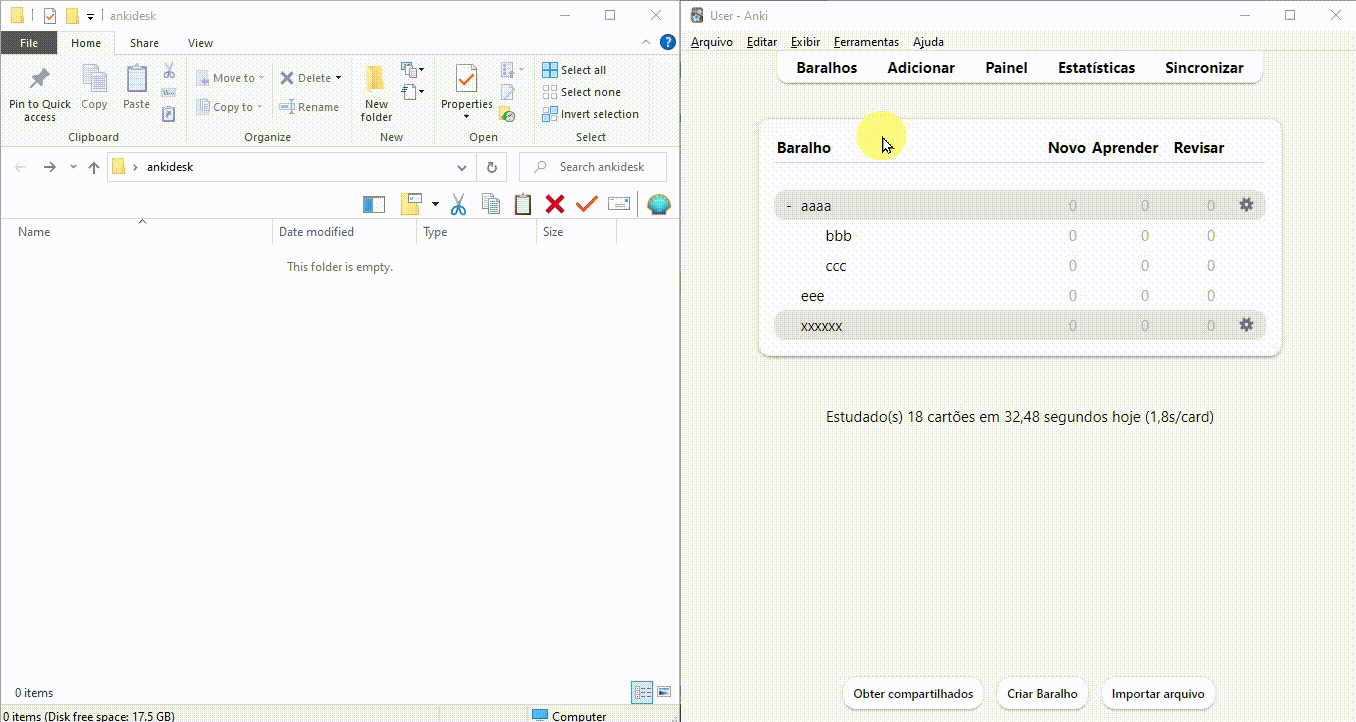Expand the address bar history dropdown
Image resolution: width=1356 pixels, height=722 pixels.
tap(461, 167)
